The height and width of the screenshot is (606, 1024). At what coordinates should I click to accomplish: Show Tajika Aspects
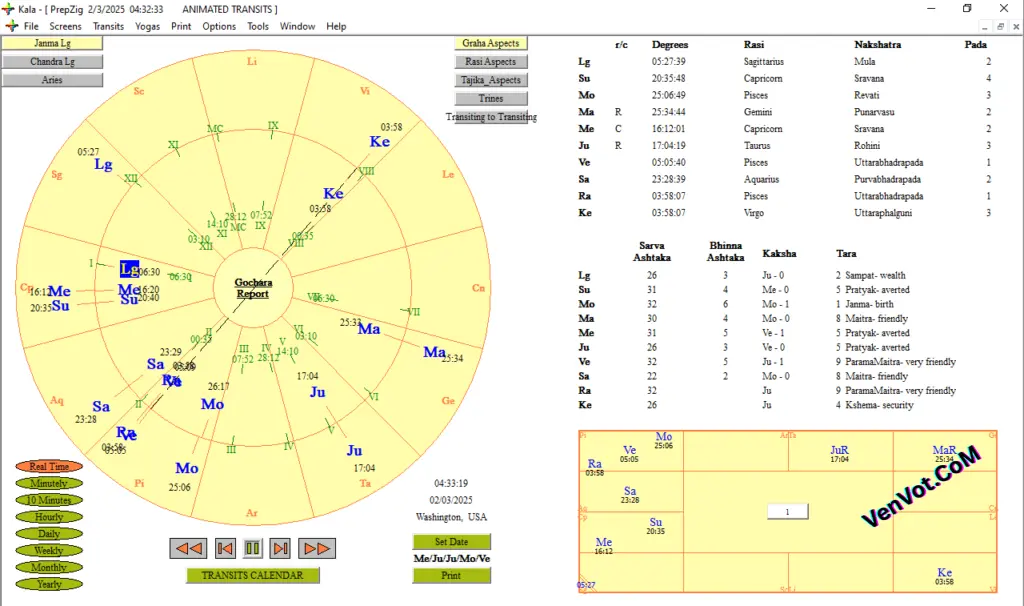(491, 80)
